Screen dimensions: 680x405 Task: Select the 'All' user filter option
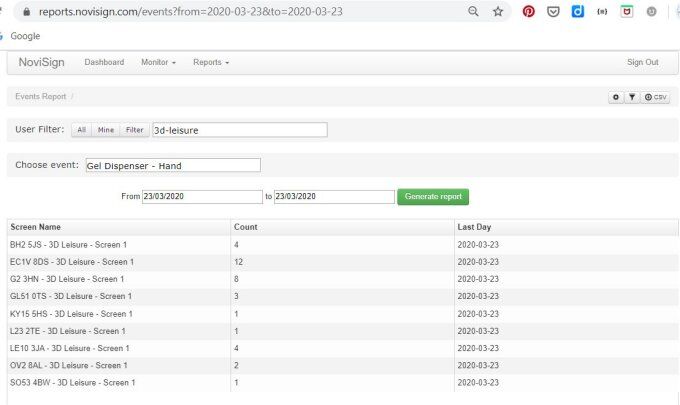(81, 130)
